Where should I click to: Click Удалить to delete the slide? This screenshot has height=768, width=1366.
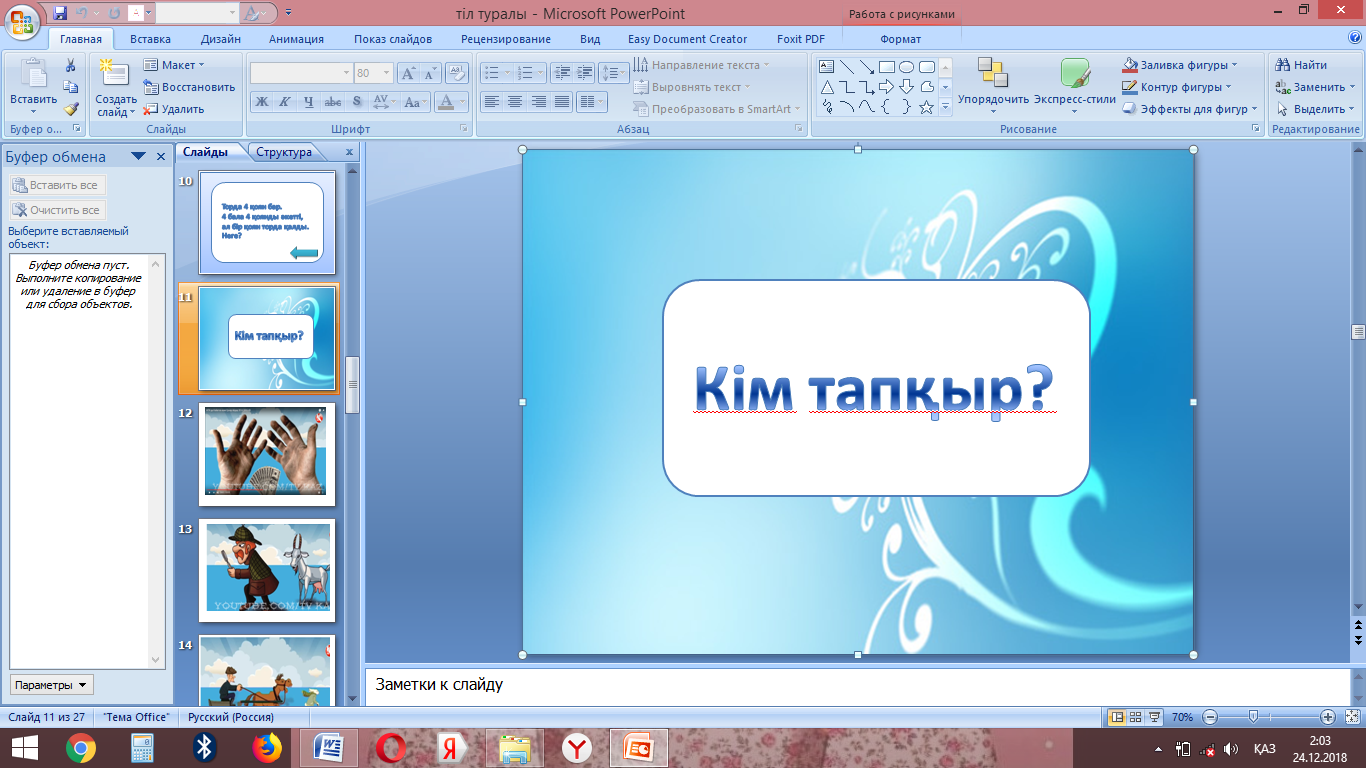(175, 109)
